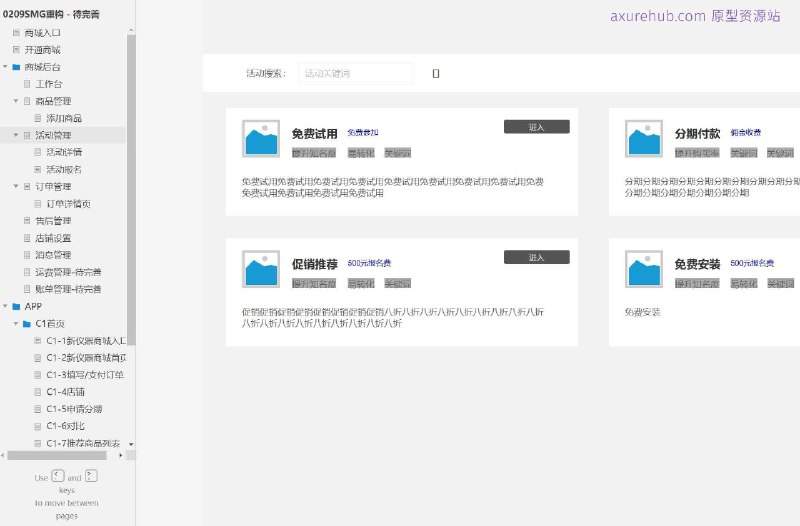Collapse the 商城后台 folder arrow
Screen dimensions: 800x526
[5, 67]
